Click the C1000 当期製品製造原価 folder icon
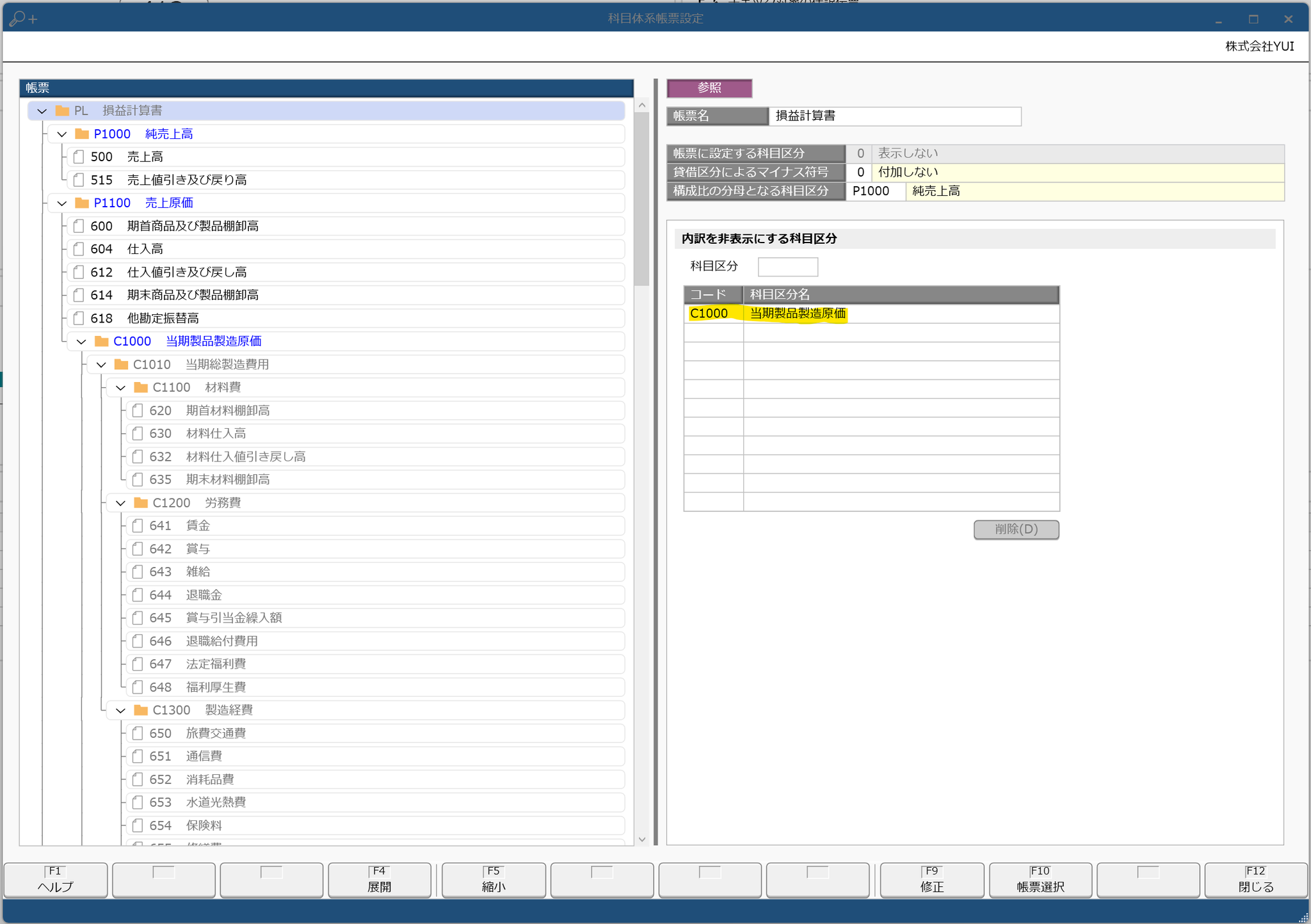 pyautogui.click(x=101, y=341)
